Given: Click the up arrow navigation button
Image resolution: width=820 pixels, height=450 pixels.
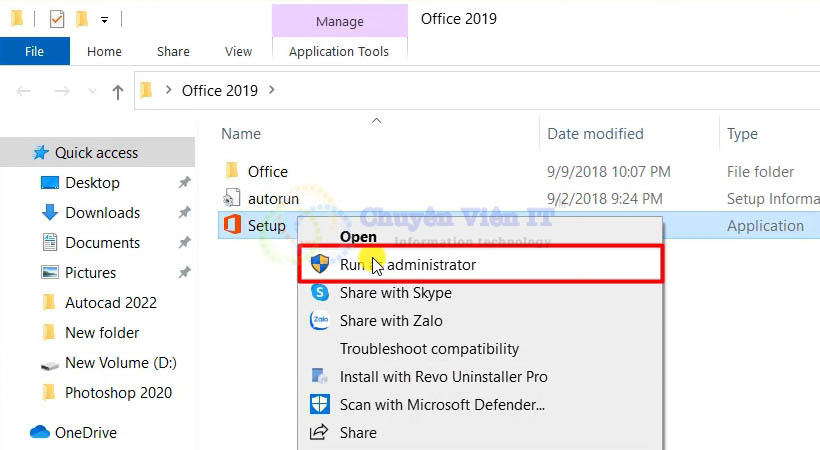Looking at the screenshot, I should (x=118, y=92).
